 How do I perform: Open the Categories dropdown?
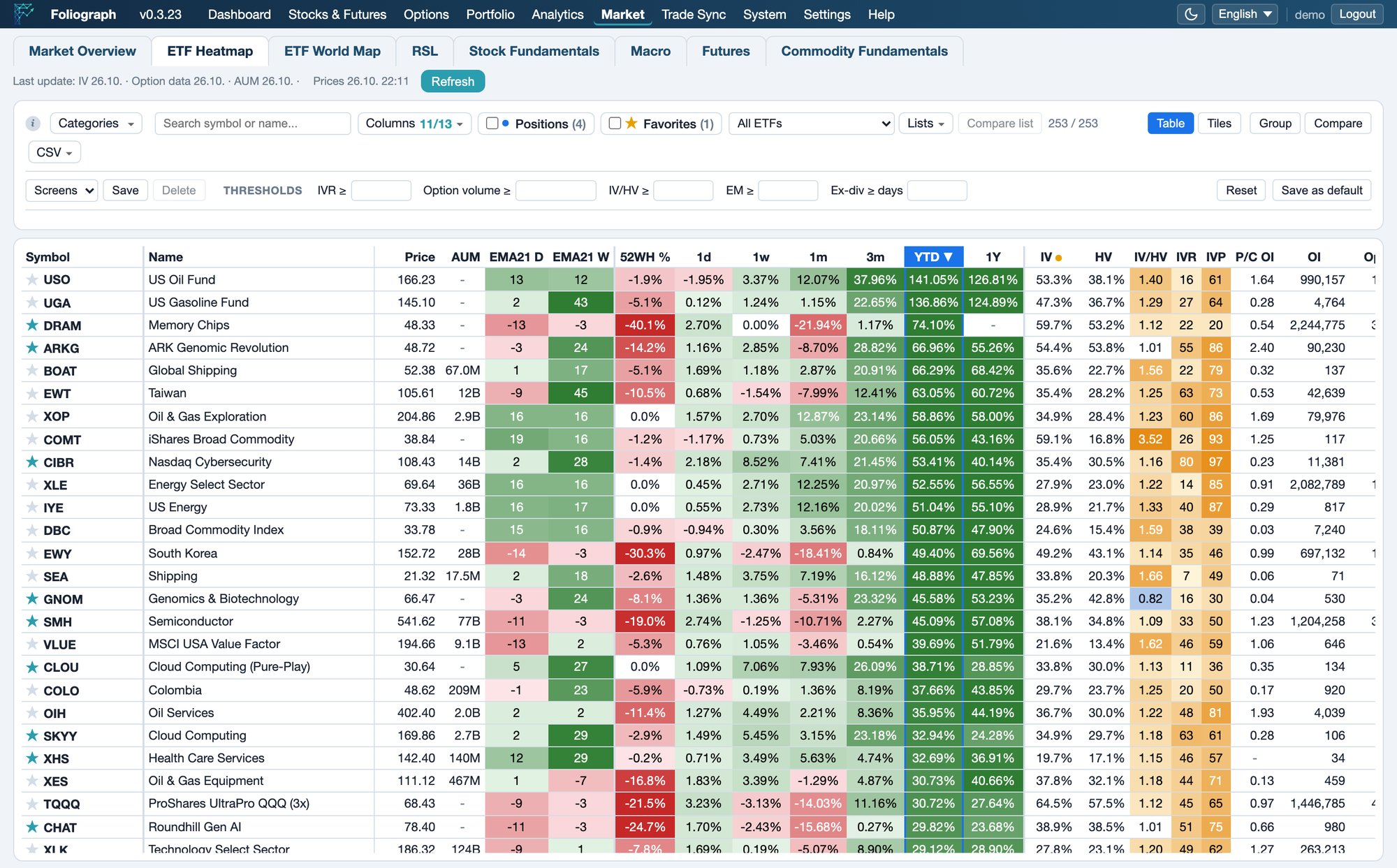[x=96, y=124]
